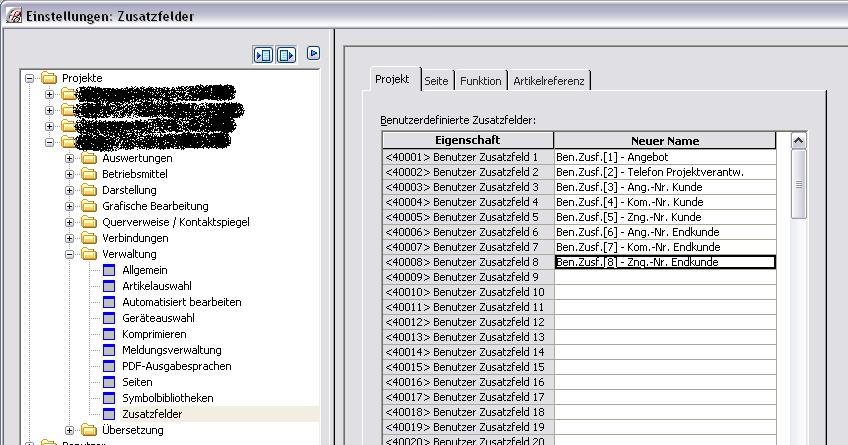Click the Komprimieren settings page icon
Image resolution: width=848 pixels, height=445 pixels.
(109, 334)
